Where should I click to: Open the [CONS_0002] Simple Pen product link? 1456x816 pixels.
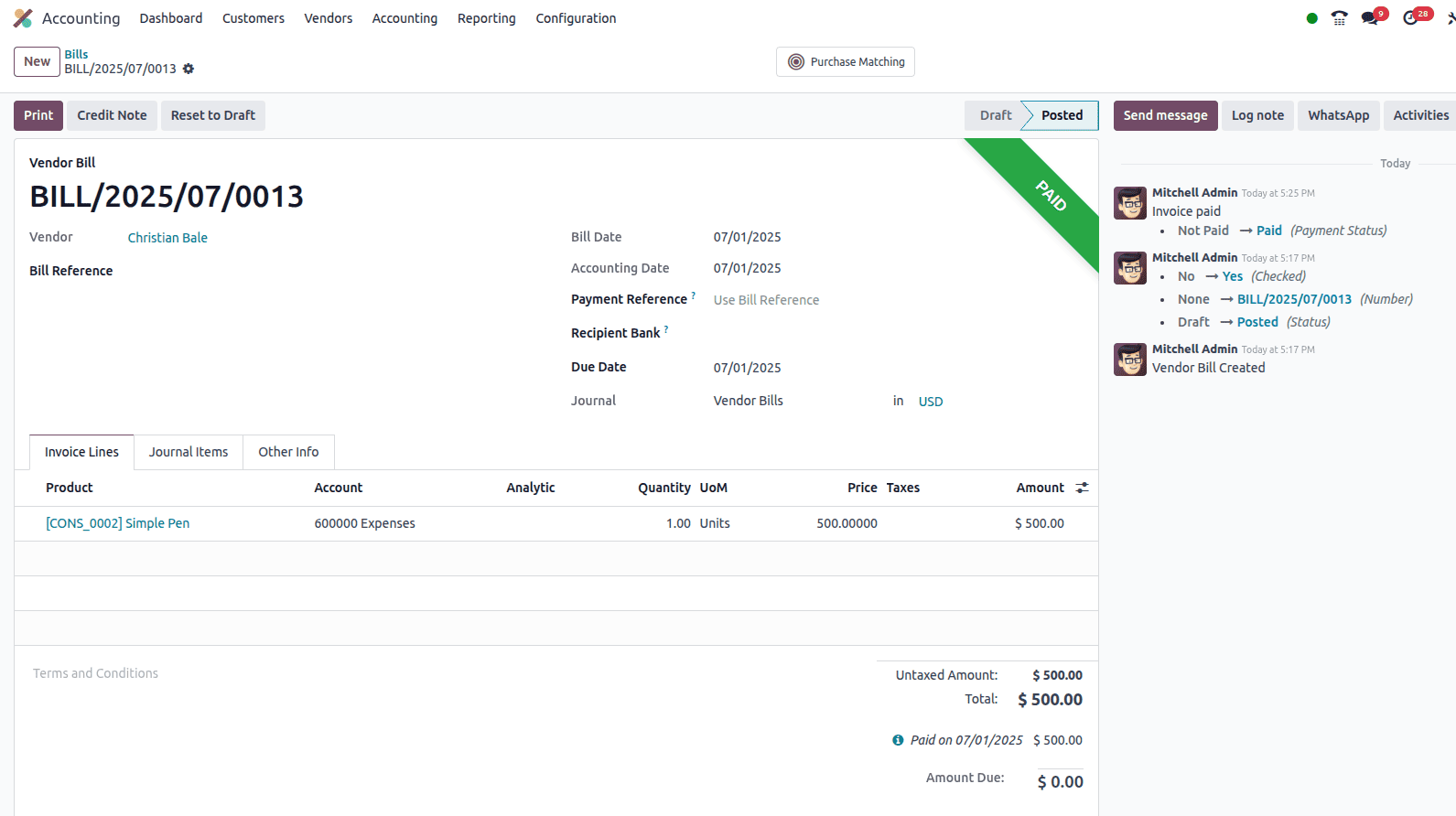point(118,523)
